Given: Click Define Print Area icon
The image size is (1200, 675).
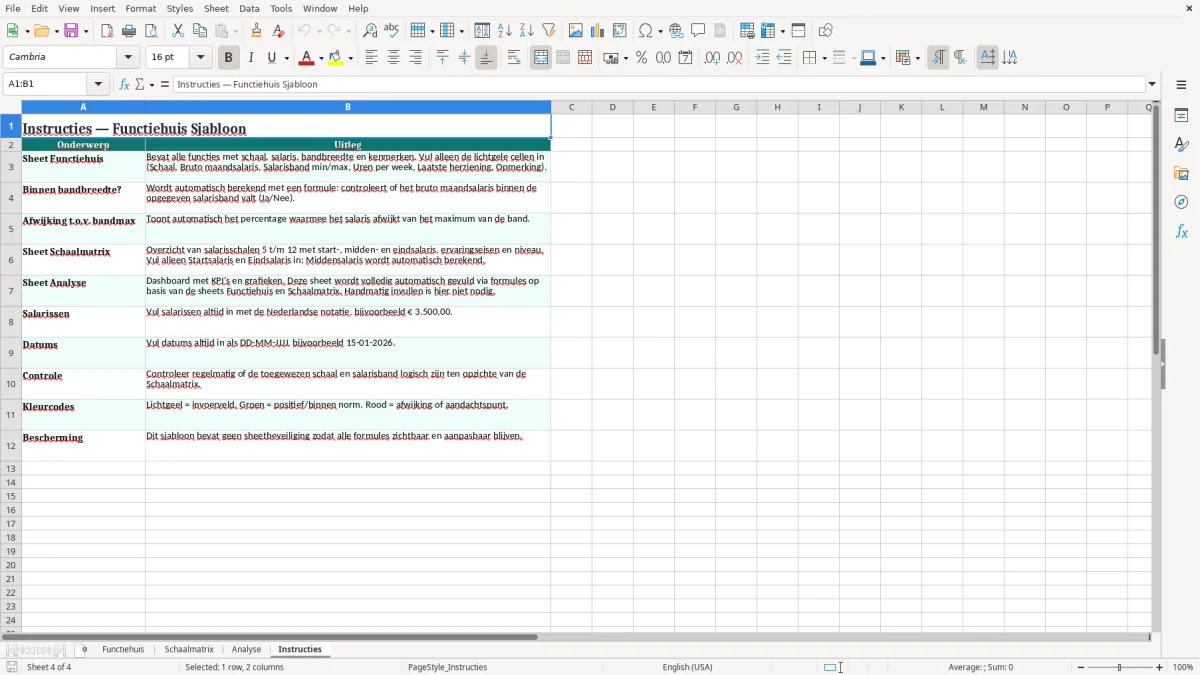Looking at the screenshot, I should (x=747, y=31).
